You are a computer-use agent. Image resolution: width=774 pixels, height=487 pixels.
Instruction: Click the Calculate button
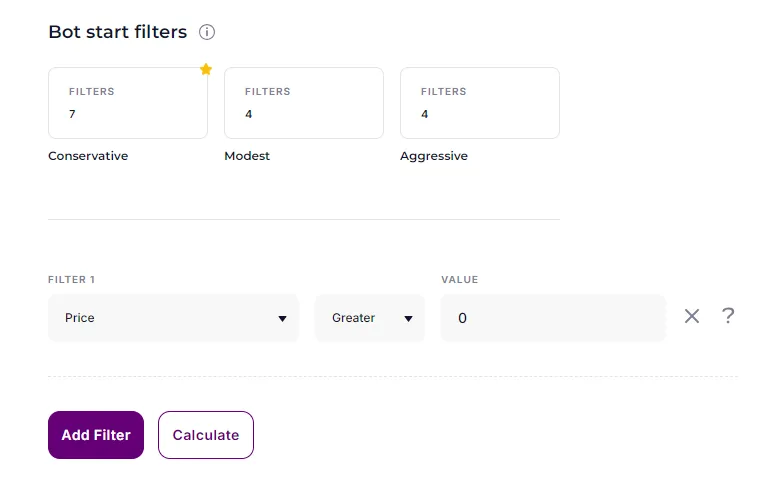tap(206, 435)
